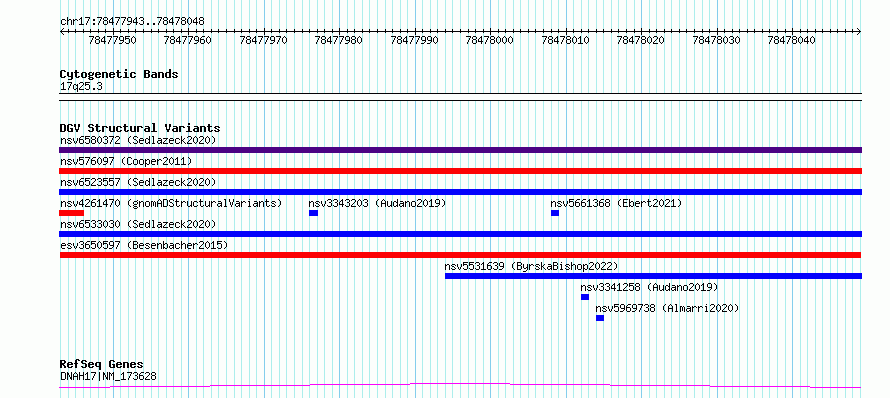Screen dimensions: 890x398
Task: Click ruler position 78477980
Action: (x=339, y=40)
